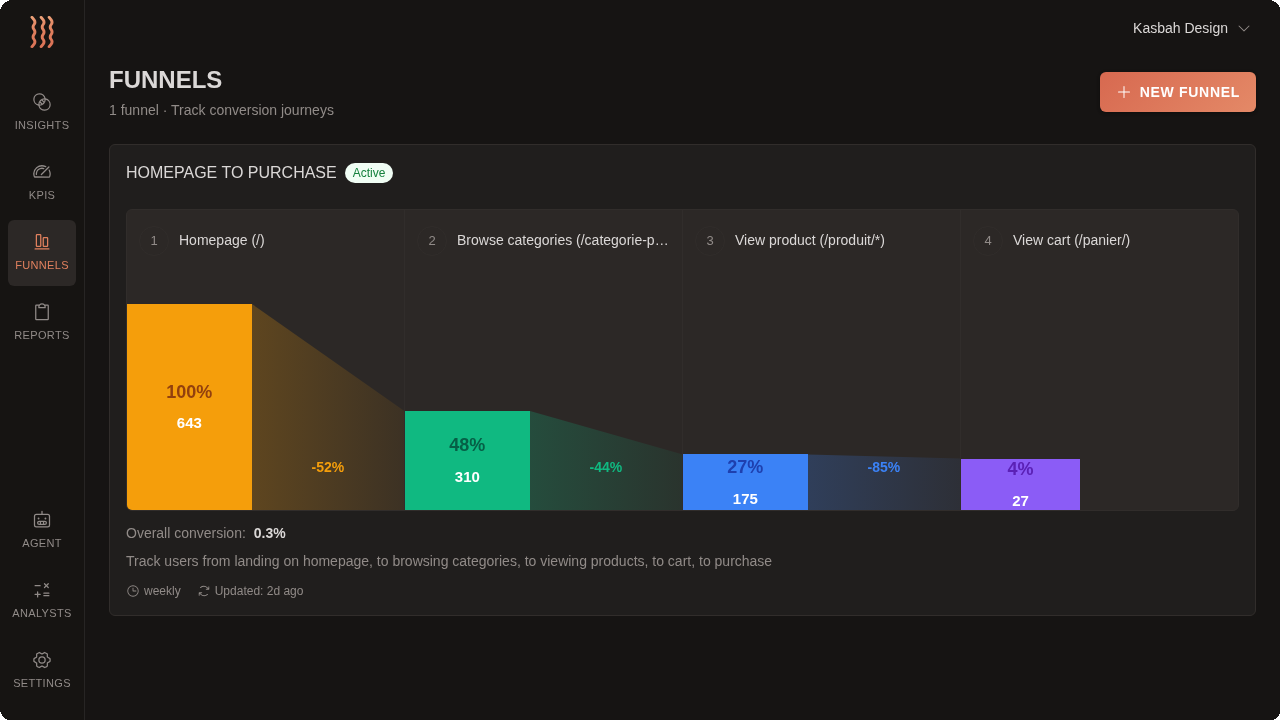1280x720 pixels.
Task: Click the -44% drop-off label
Action: point(606,467)
